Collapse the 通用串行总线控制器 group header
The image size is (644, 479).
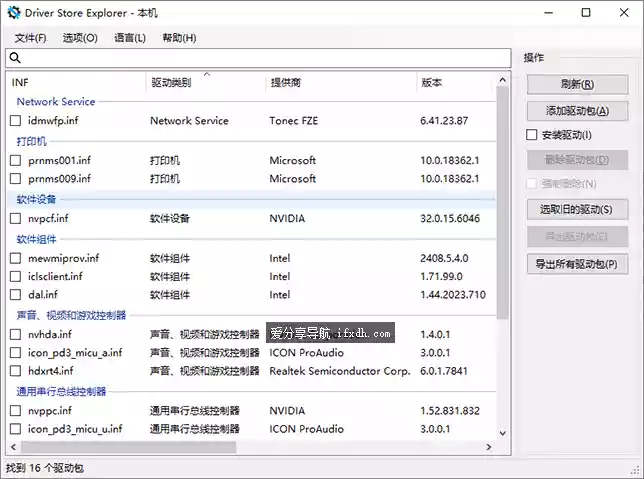coord(61,391)
